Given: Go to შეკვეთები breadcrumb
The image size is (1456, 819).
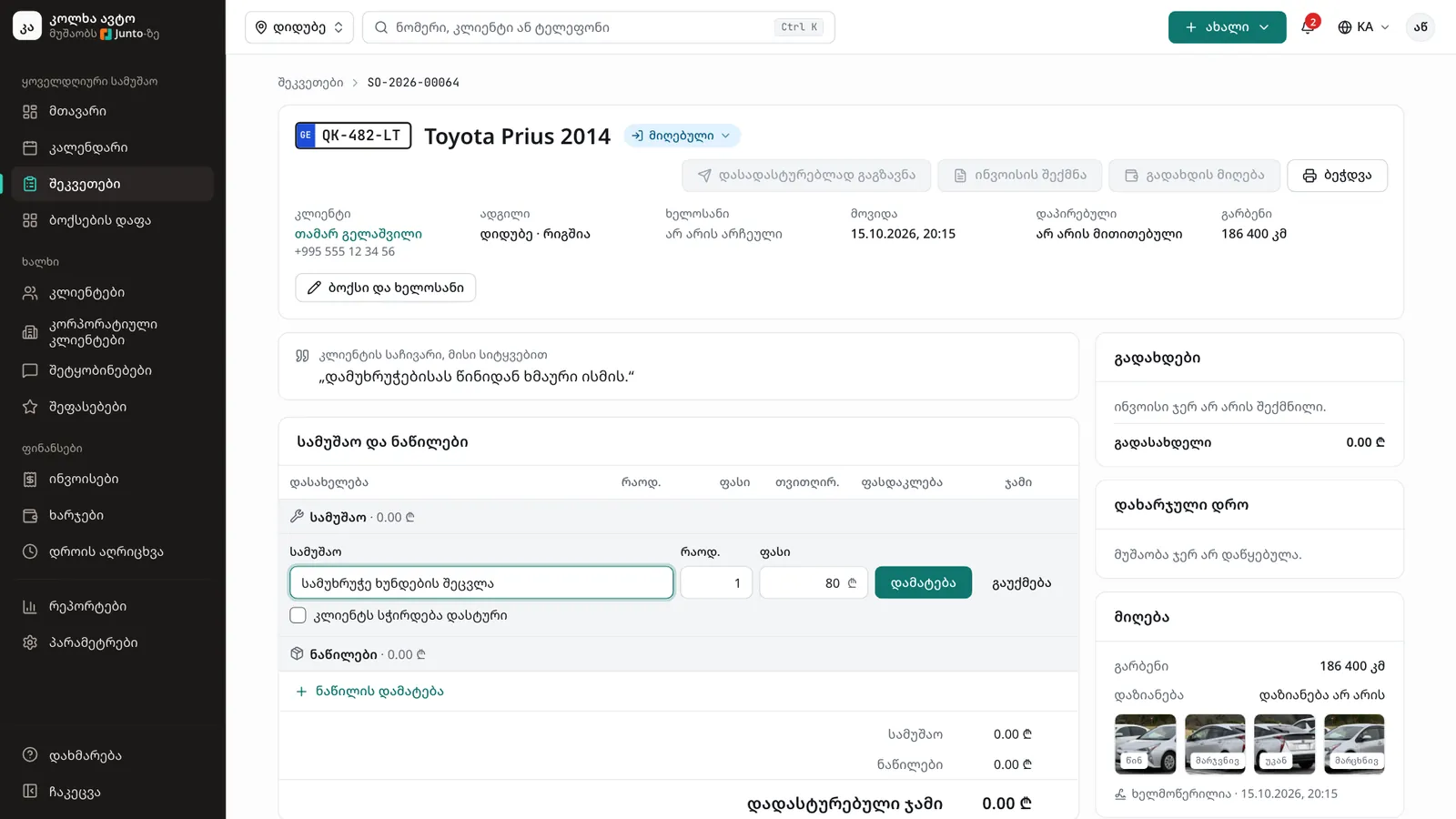Looking at the screenshot, I should tap(310, 82).
